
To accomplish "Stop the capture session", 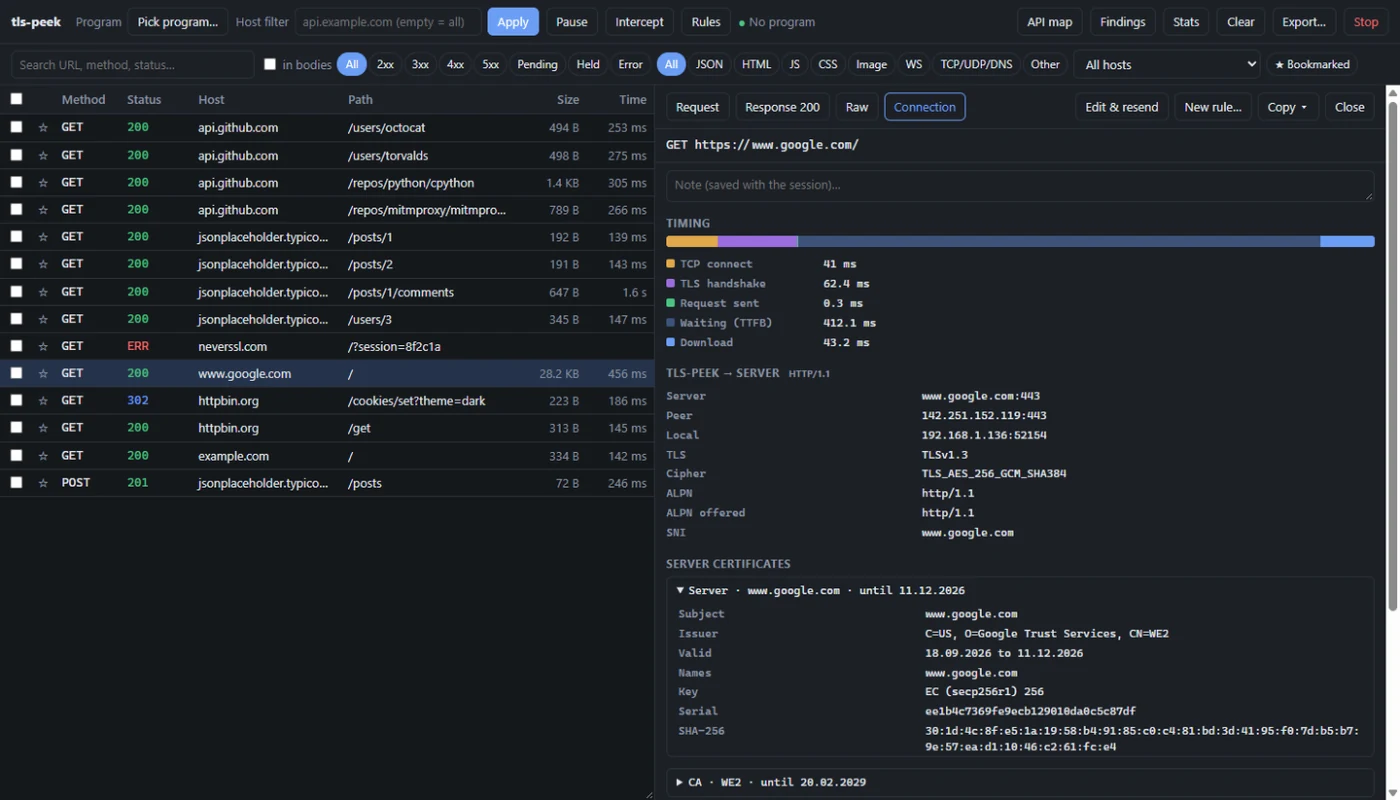I will pyautogui.click(x=1366, y=22).
